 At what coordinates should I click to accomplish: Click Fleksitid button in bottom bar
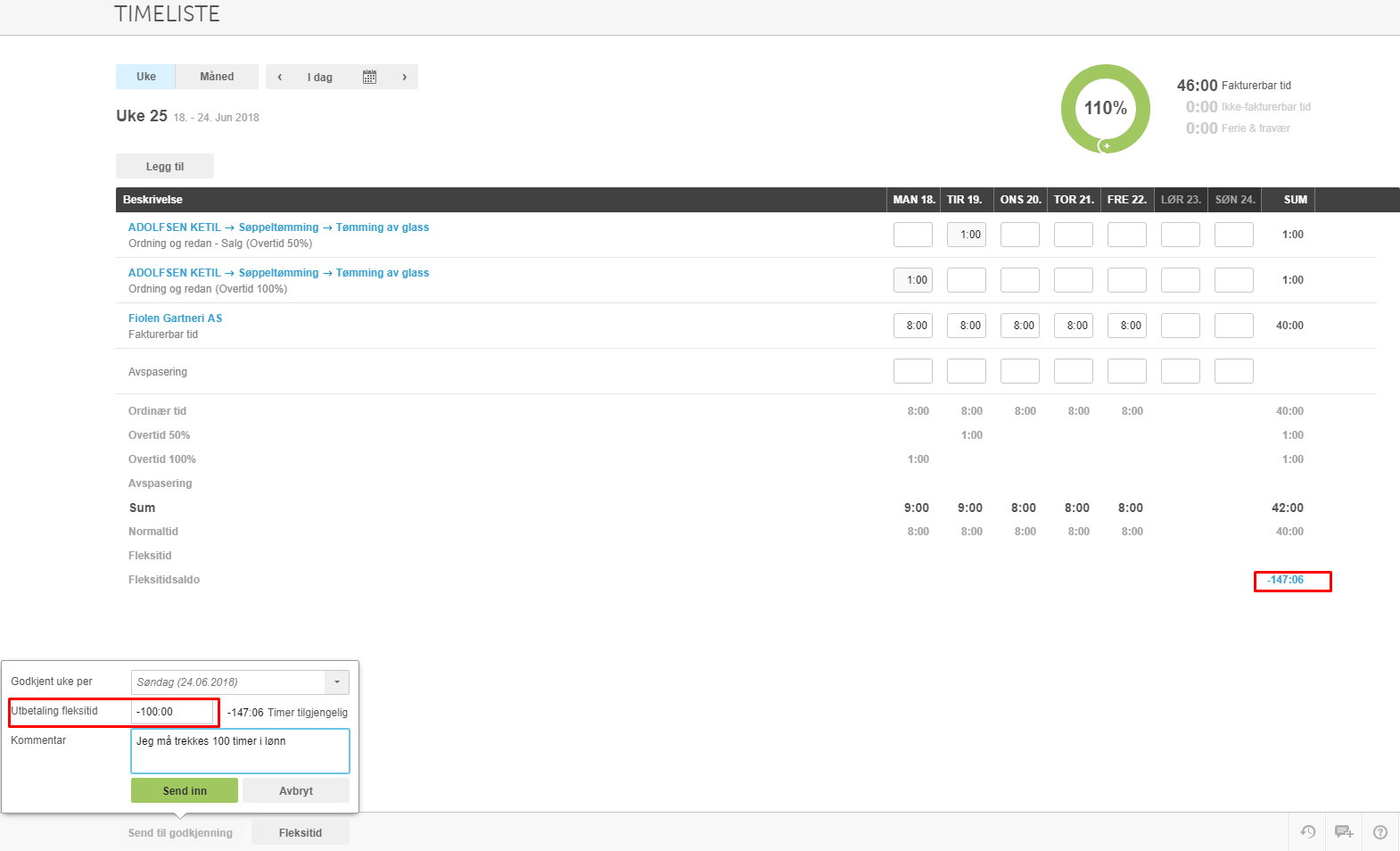301,833
